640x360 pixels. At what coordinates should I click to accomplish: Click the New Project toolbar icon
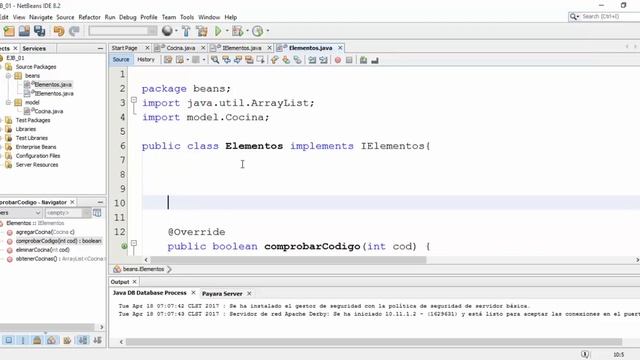(9, 31)
